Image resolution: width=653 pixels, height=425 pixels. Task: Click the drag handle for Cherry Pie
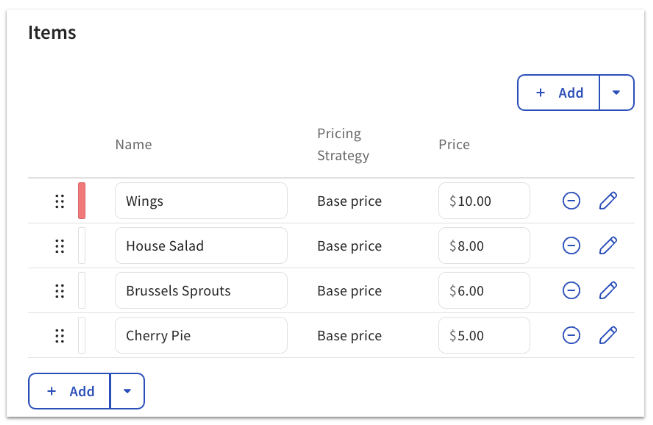coord(59,336)
